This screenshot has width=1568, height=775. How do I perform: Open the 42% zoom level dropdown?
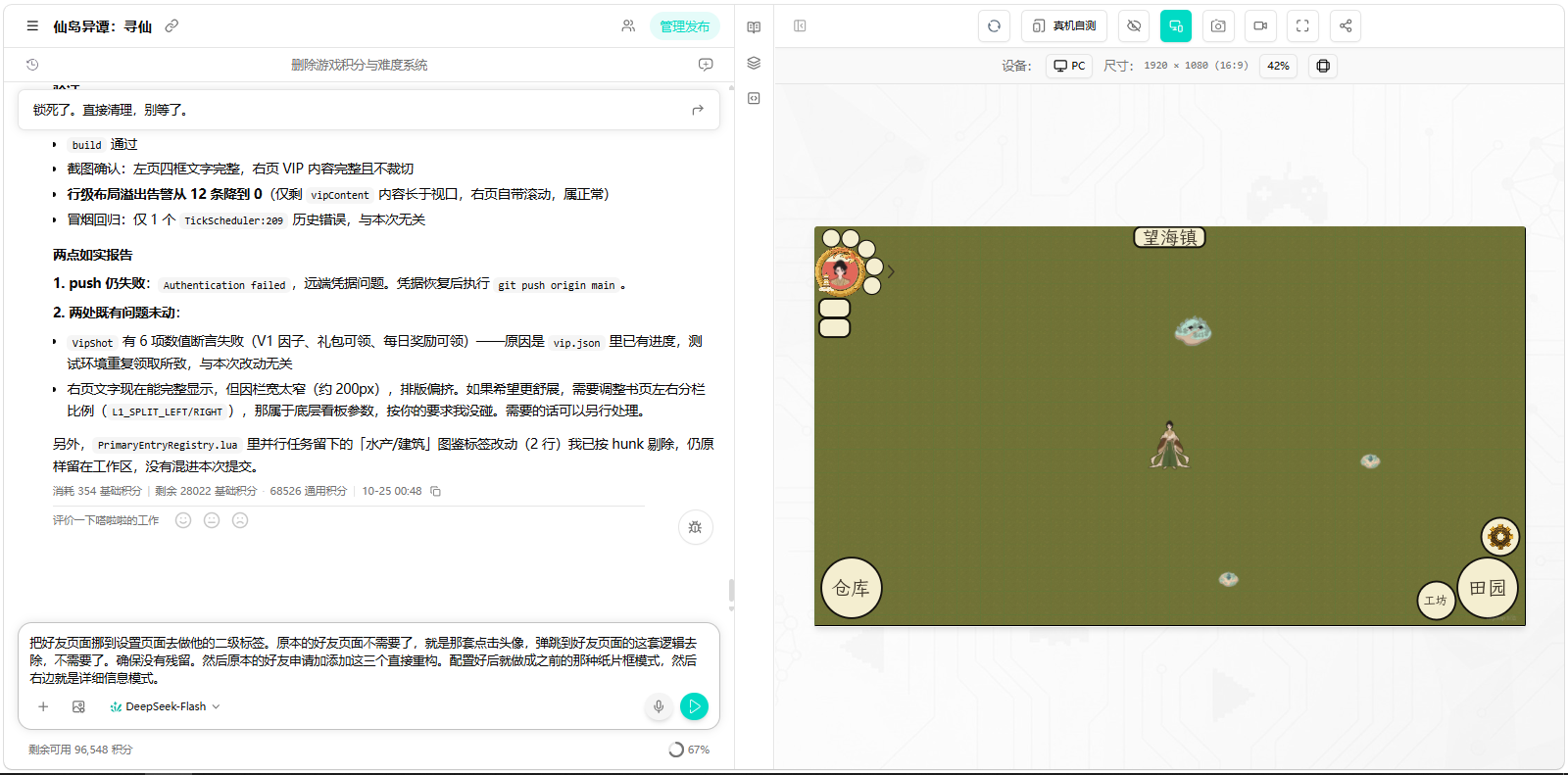[x=1278, y=66]
